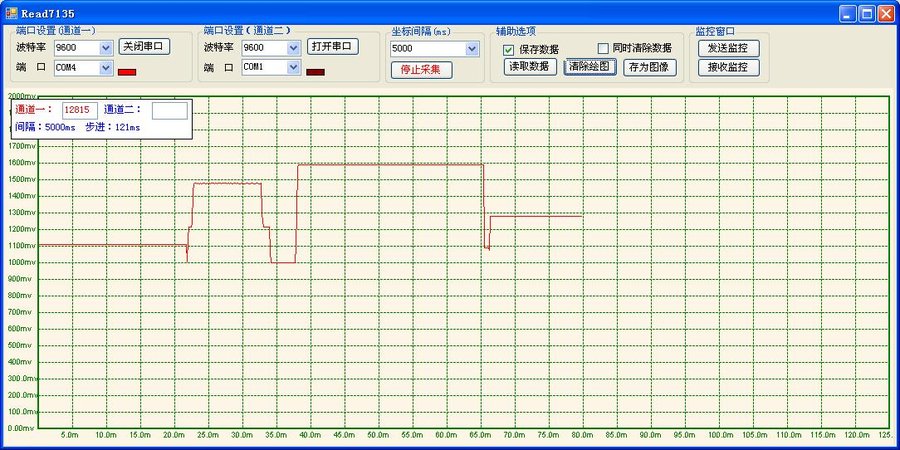Click the empty 通道二 value field
The height and width of the screenshot is (450, 900).
coord(169,110)
